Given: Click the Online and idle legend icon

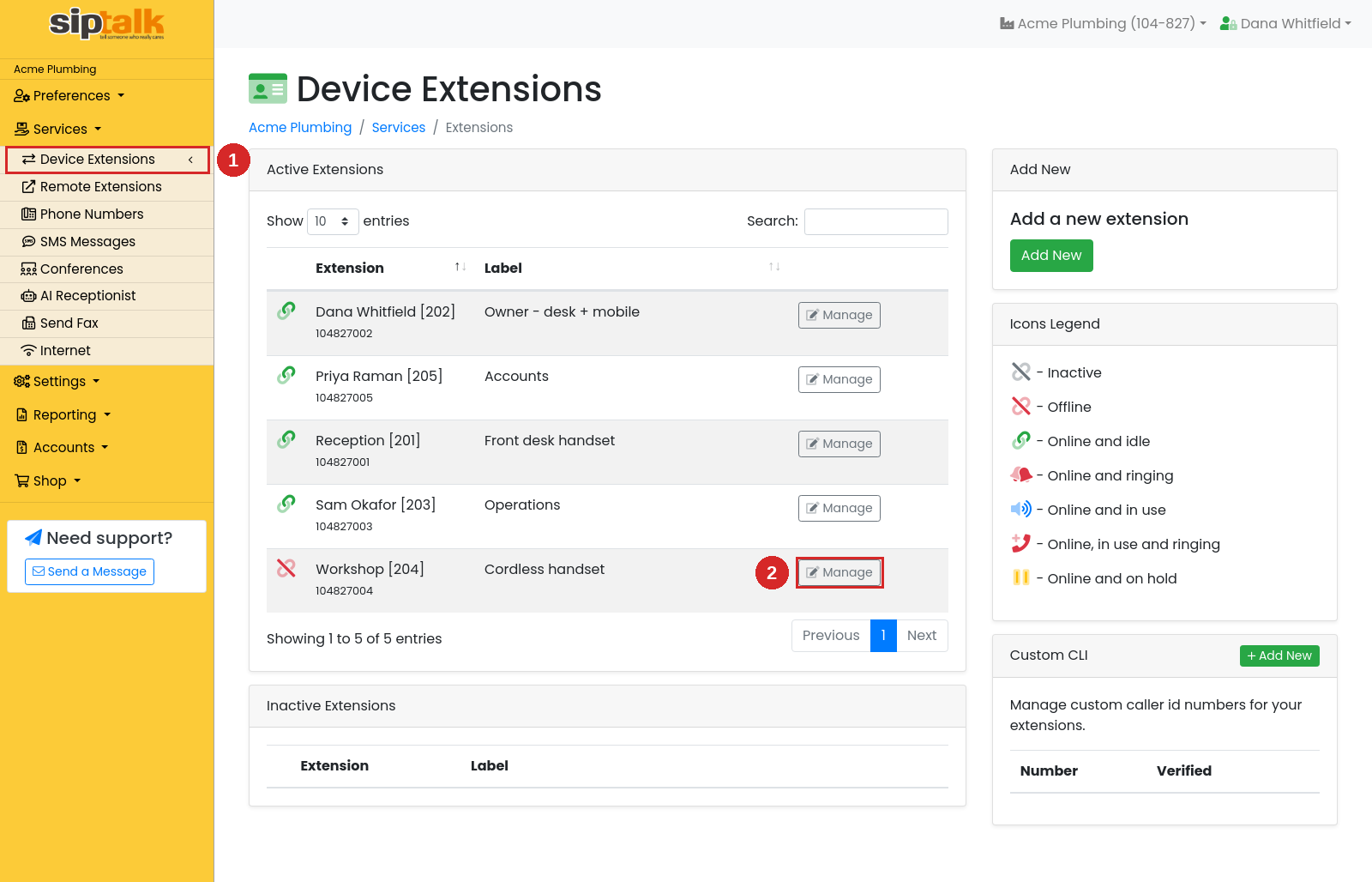Looking at the screenshot, I should tap(1020, 440).
